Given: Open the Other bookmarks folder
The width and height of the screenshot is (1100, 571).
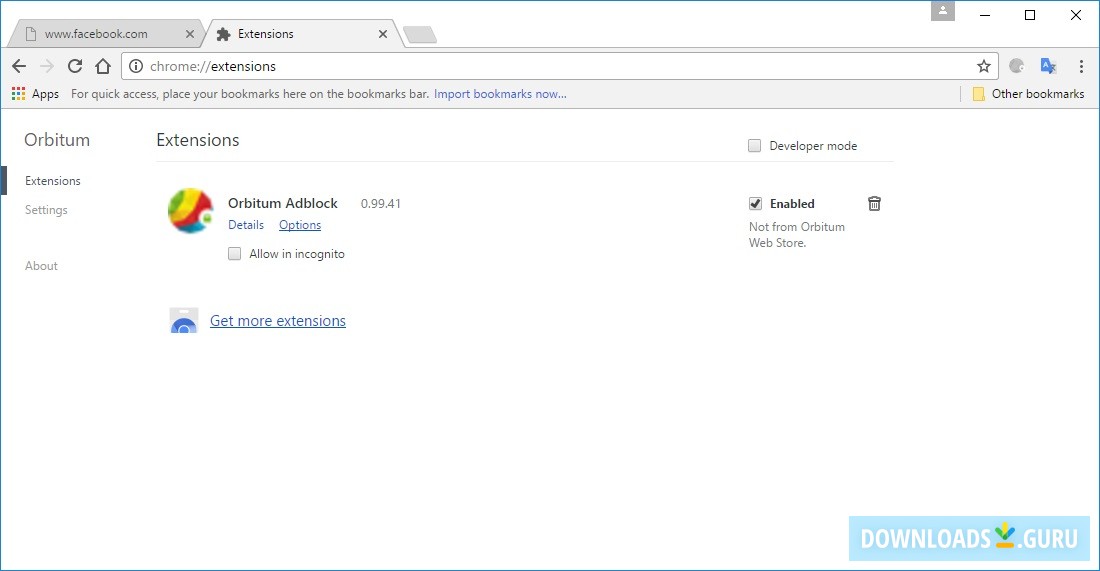Looking at the screenshot, I should [1028, 94].
